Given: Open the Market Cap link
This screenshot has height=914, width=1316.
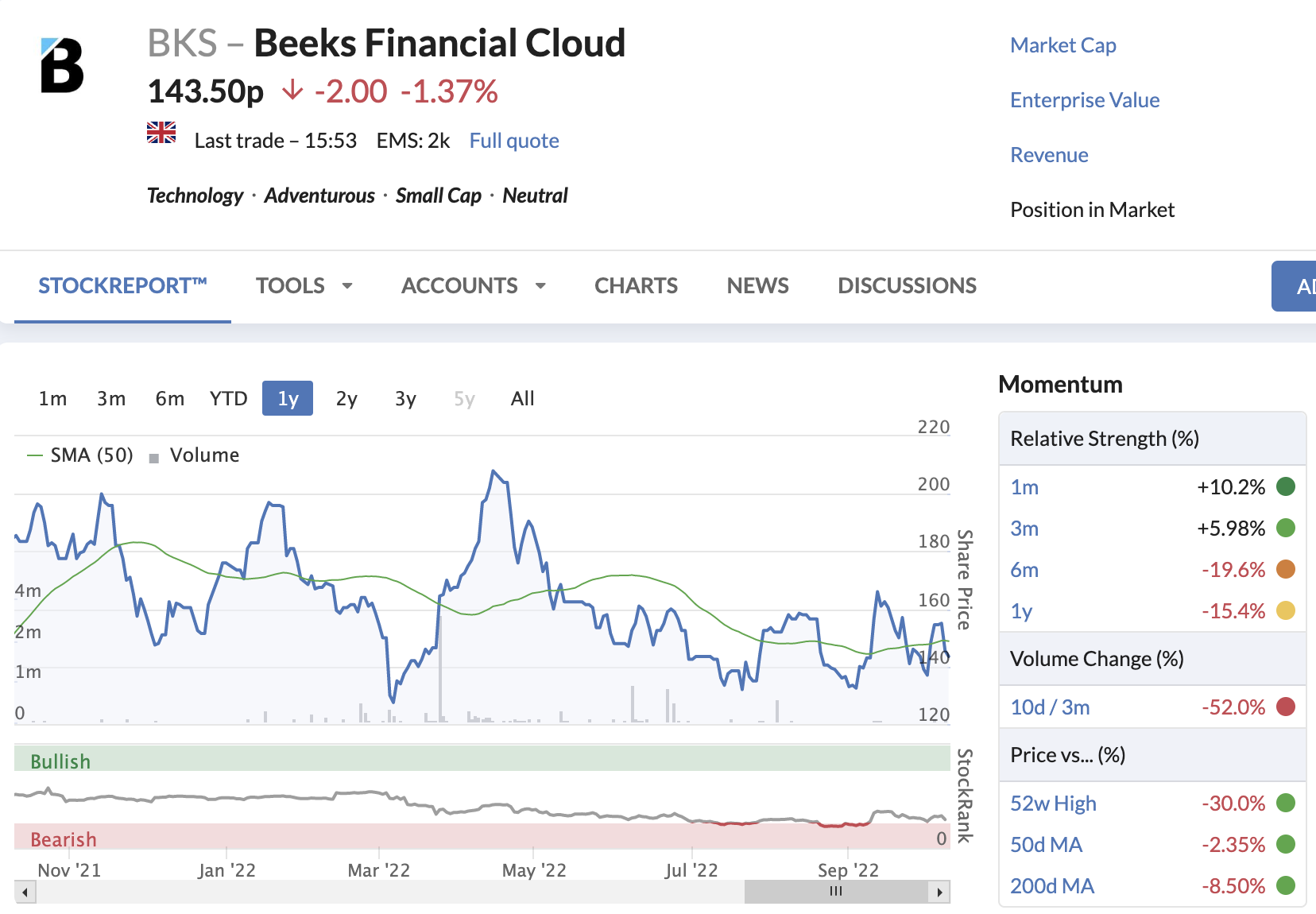Looking at the screenshot, I should coord(1063,45).
